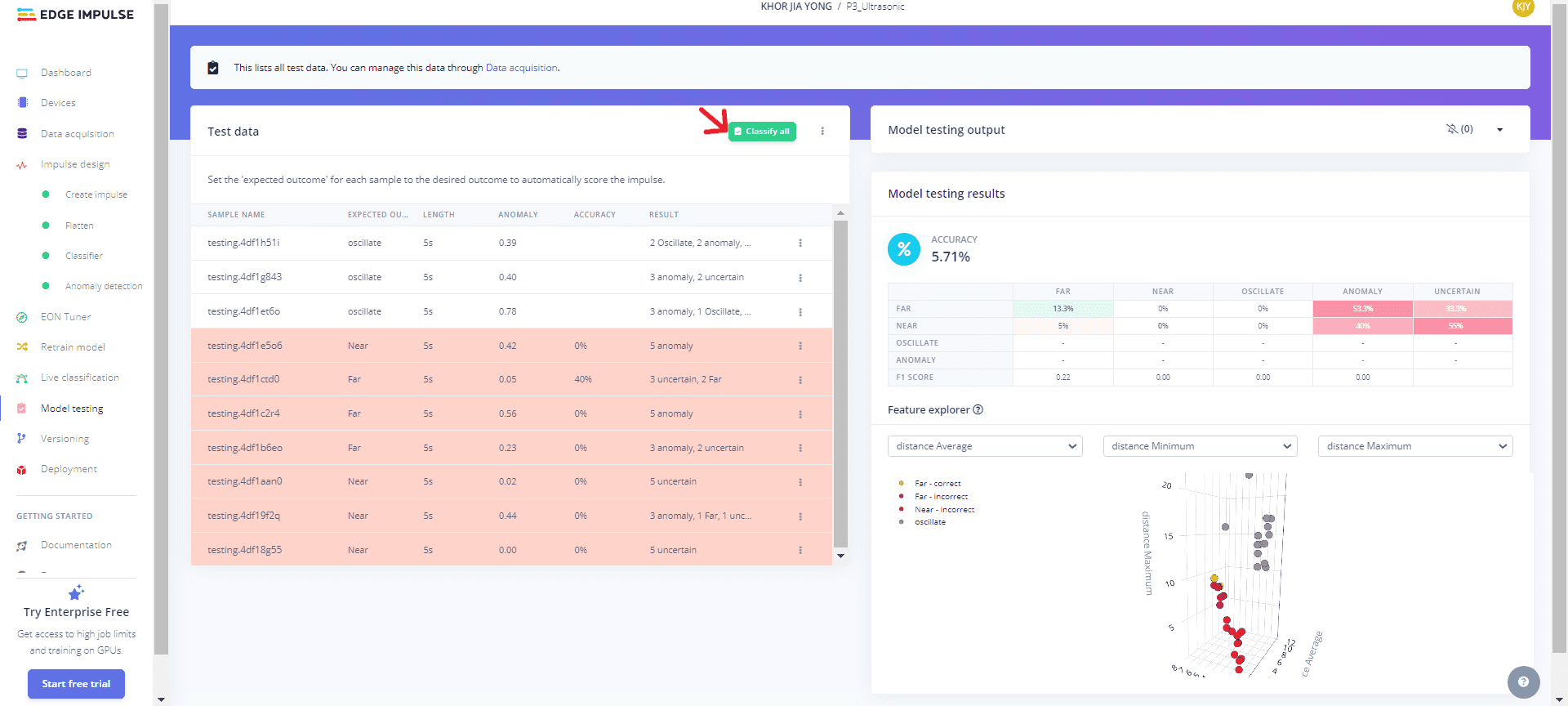
Task: Open row menu for testing.4df1h51i
Action: pyautogui.click(x=800, y=244)
